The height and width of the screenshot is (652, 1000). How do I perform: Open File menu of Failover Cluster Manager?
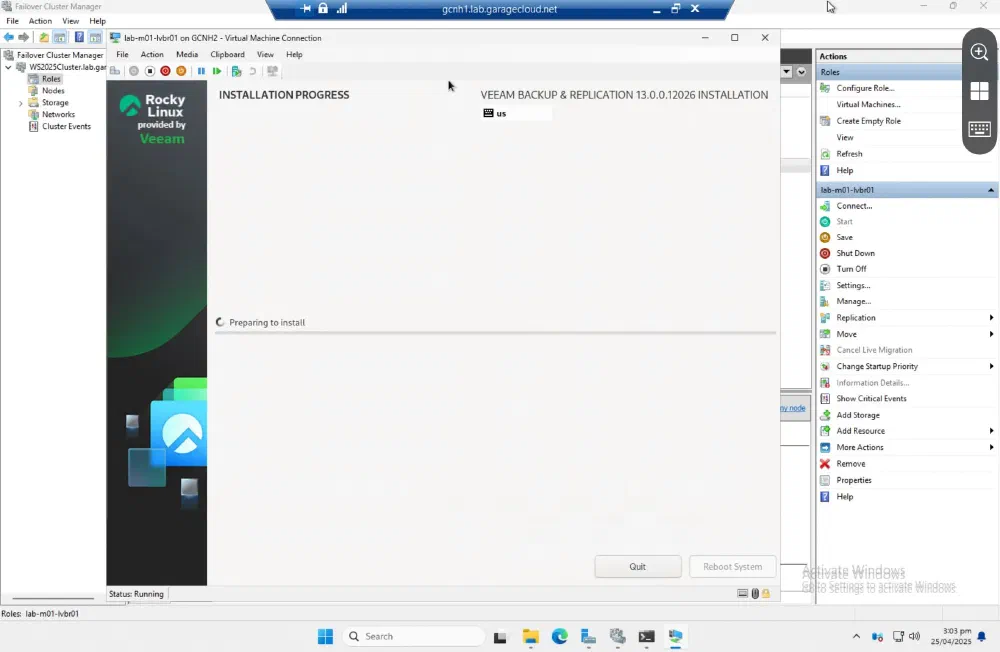[x=12, y=21]
